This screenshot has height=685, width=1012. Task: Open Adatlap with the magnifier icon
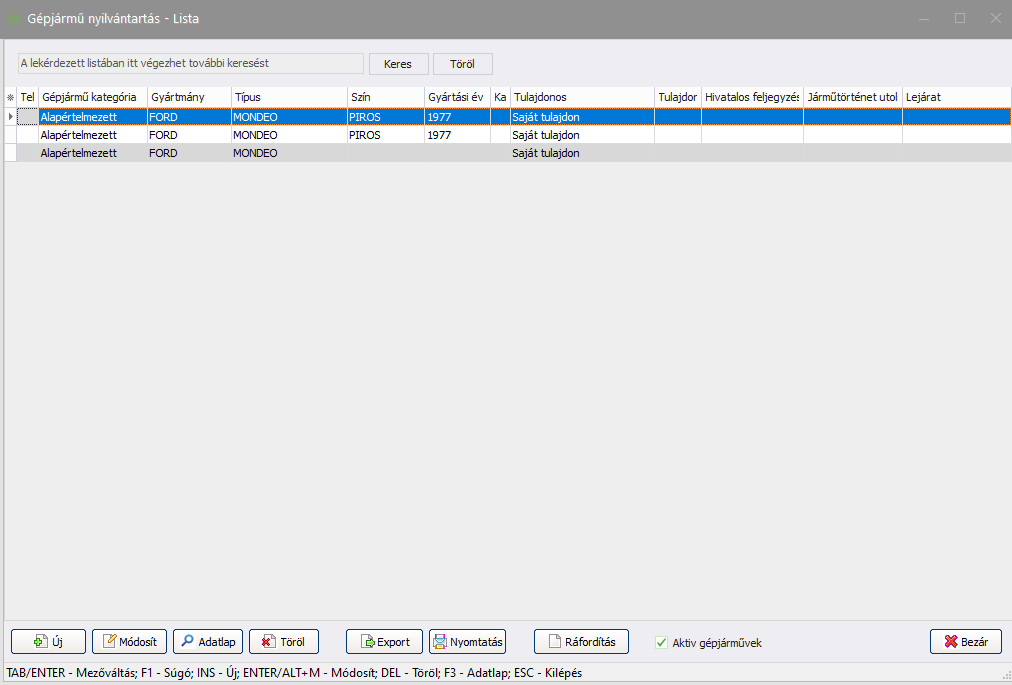[x=187, y=642]
